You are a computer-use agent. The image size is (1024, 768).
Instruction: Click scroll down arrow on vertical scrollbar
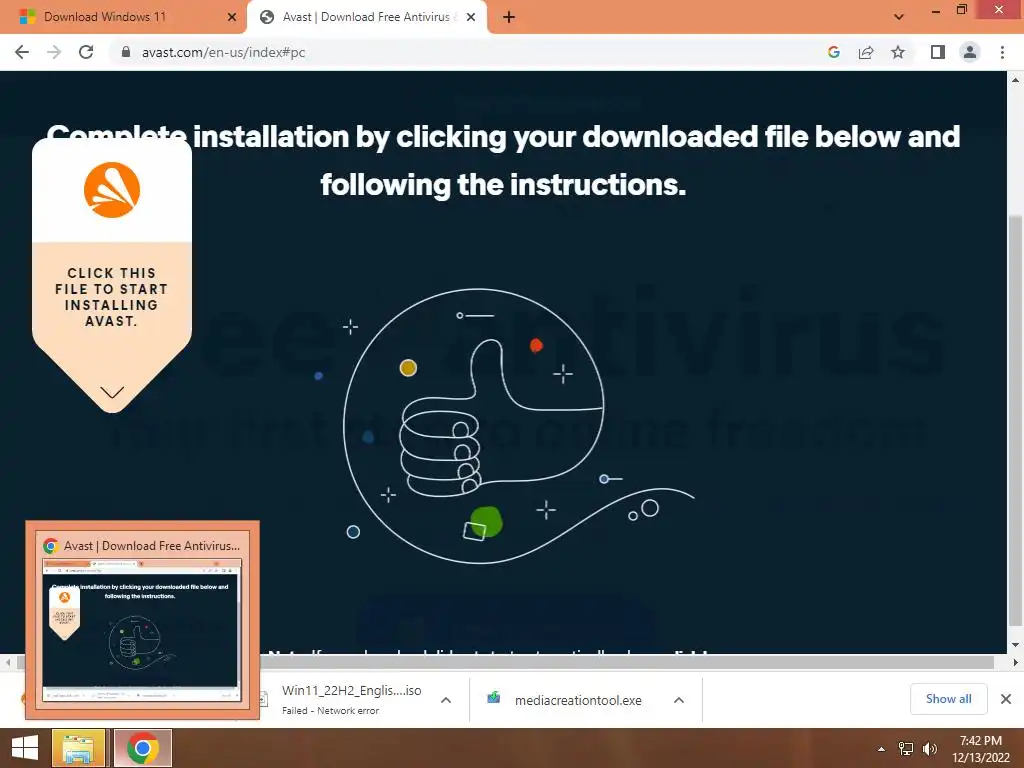click(x=1016, y=645)
